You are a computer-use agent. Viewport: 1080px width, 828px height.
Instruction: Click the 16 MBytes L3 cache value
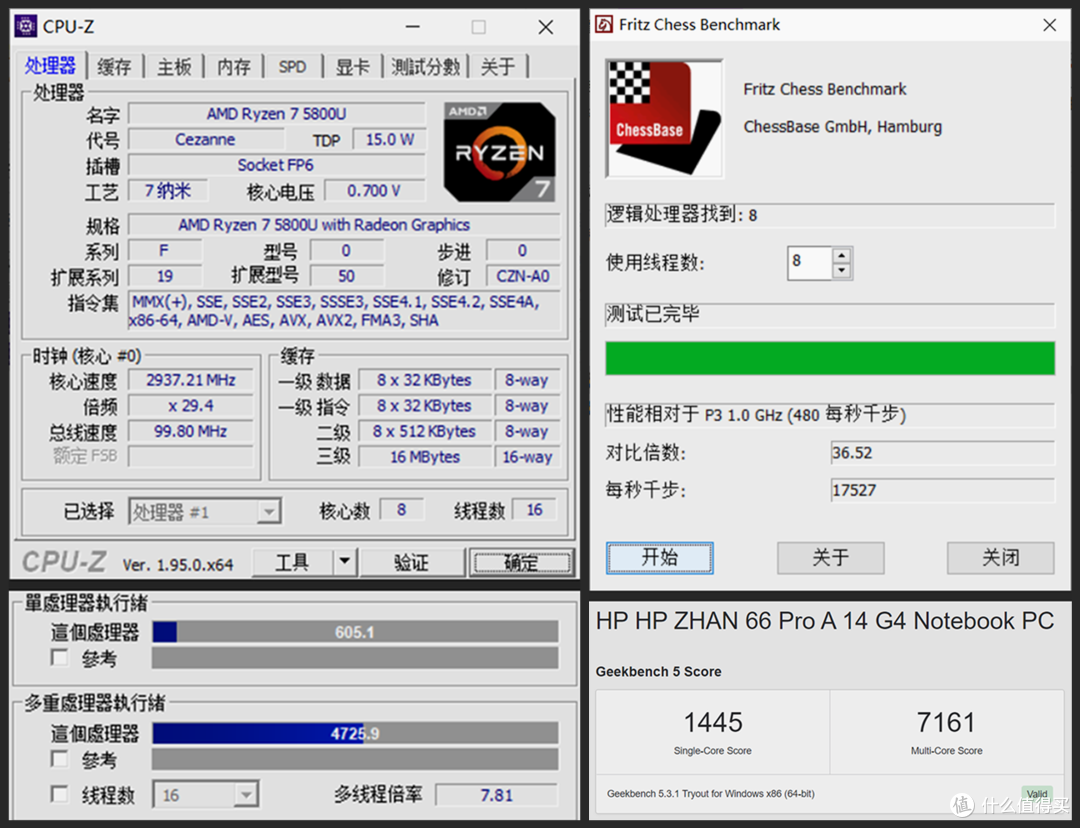coord(425,457)
